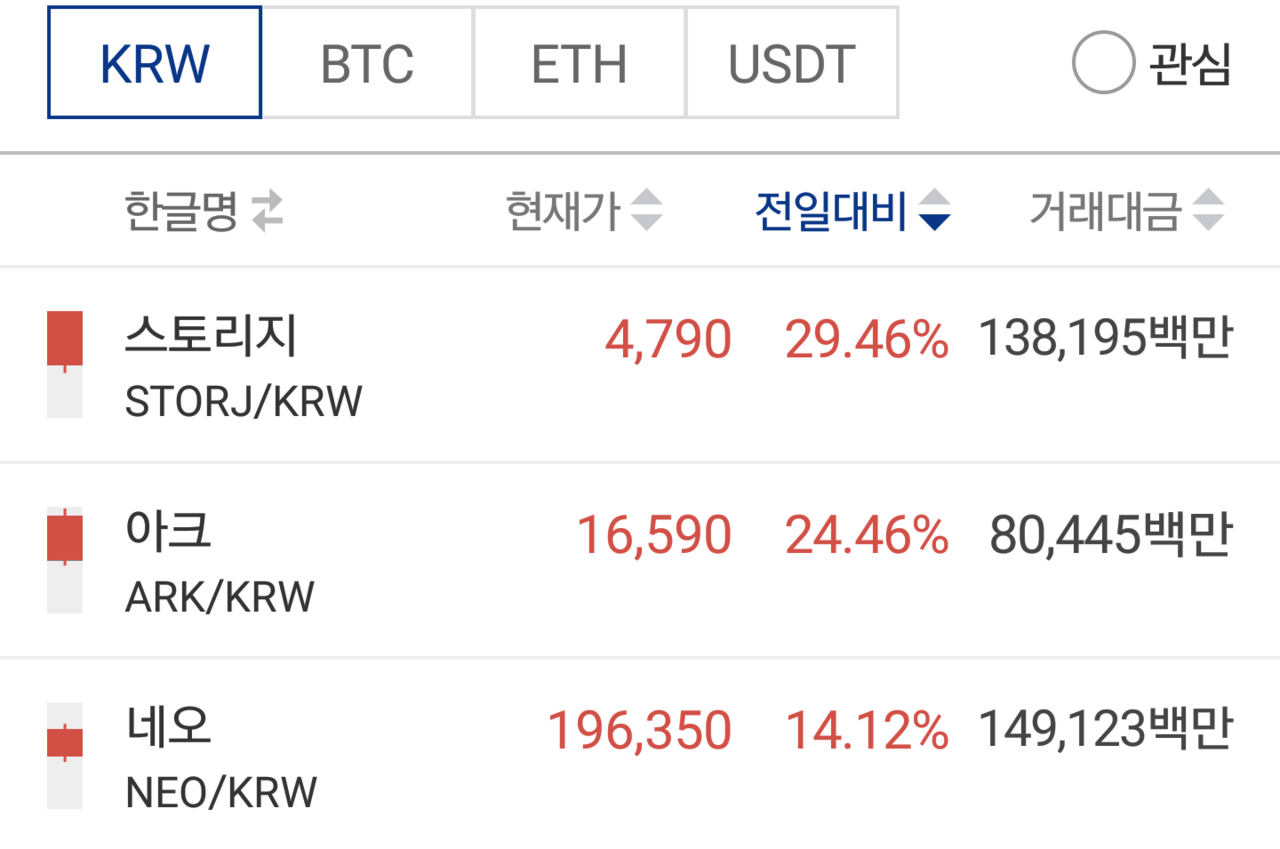The image size is (1280, 849).
Task: Select the STORJ candlestick chart icon
Action: (x=63, y=362)
